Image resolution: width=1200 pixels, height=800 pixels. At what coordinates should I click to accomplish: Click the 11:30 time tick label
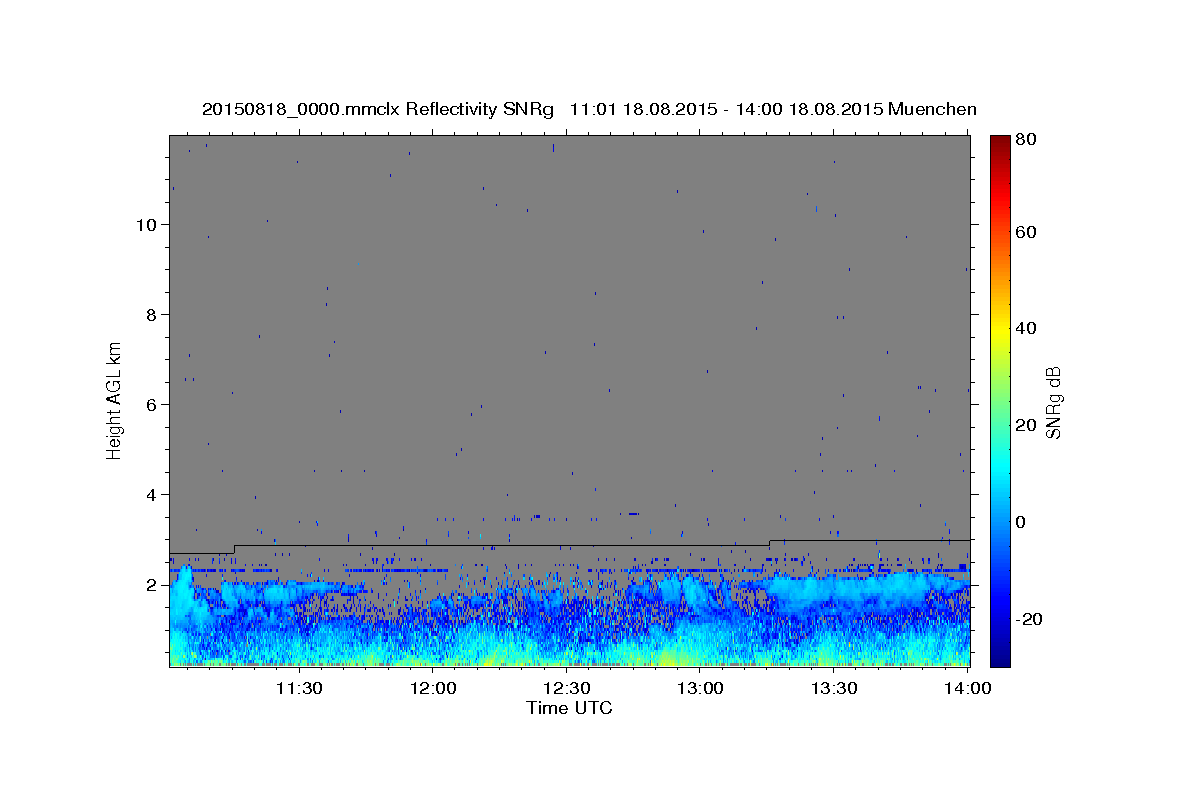coord(297,689)
